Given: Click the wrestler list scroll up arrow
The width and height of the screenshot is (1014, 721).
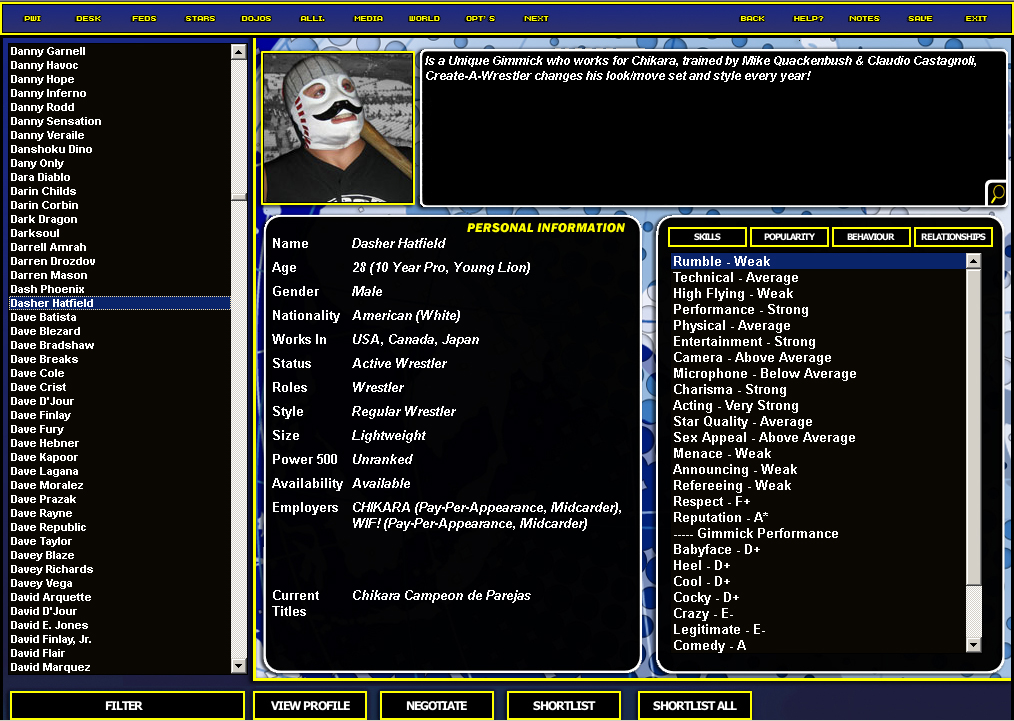Looking at the screenshot, I should click(x=239, y=52).
